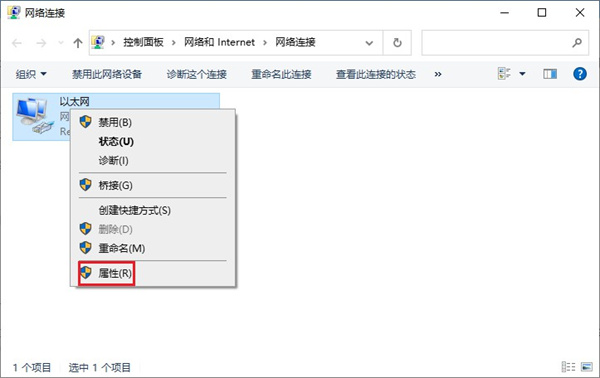This screenshot has height=378, width=600.
Task: Click 查看此连接的状态 in toolbar
Action: [376, 74]
